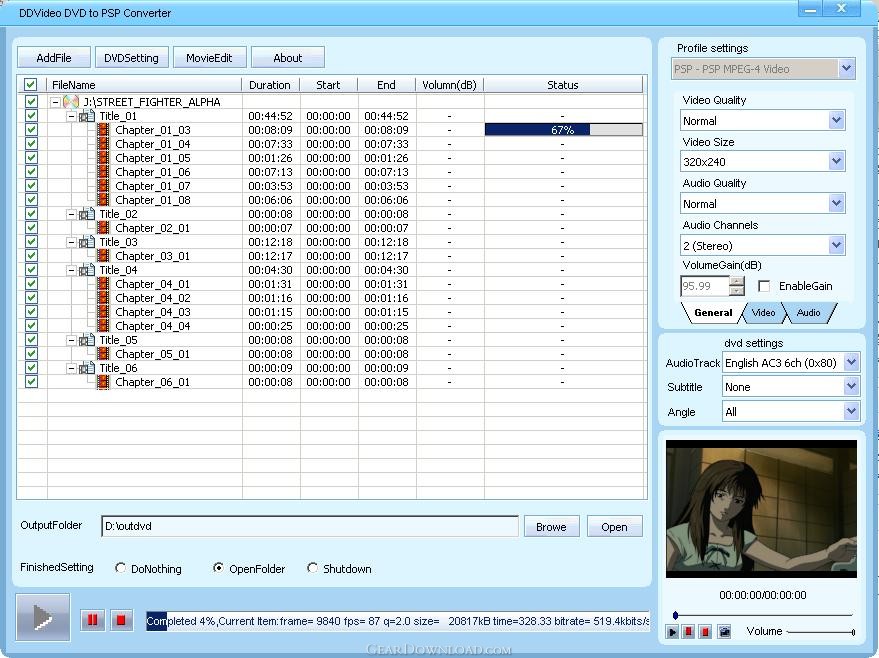The width and height of the screenshot is (879, 658).
Task: Switch to the General tab
Action: point(713,313)
